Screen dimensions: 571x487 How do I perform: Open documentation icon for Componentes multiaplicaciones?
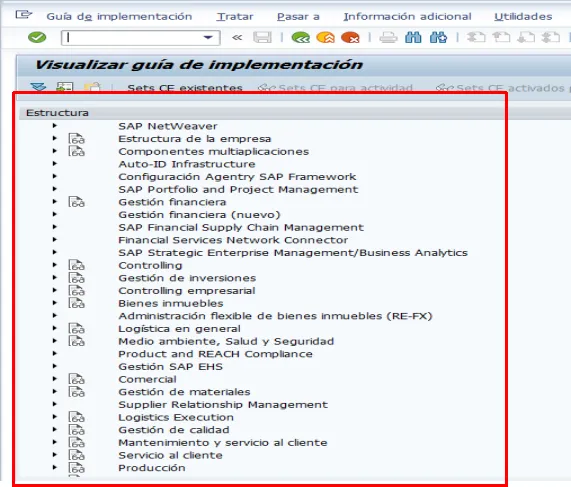(76, 151)
